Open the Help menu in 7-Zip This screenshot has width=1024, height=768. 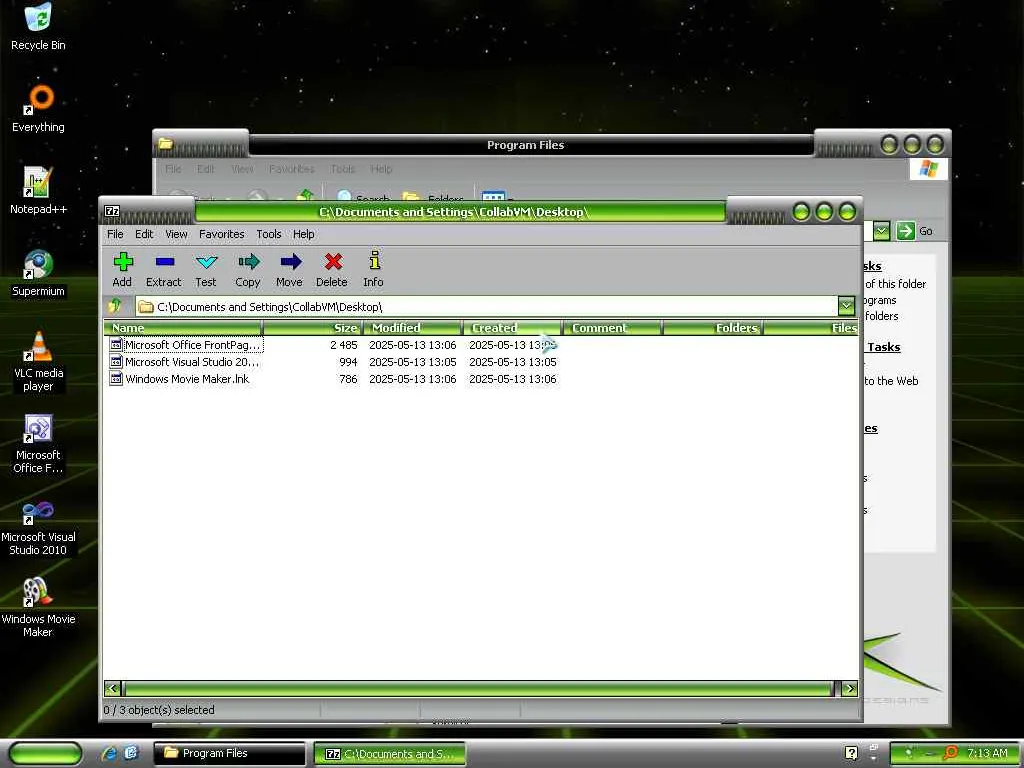click(304, 234)
